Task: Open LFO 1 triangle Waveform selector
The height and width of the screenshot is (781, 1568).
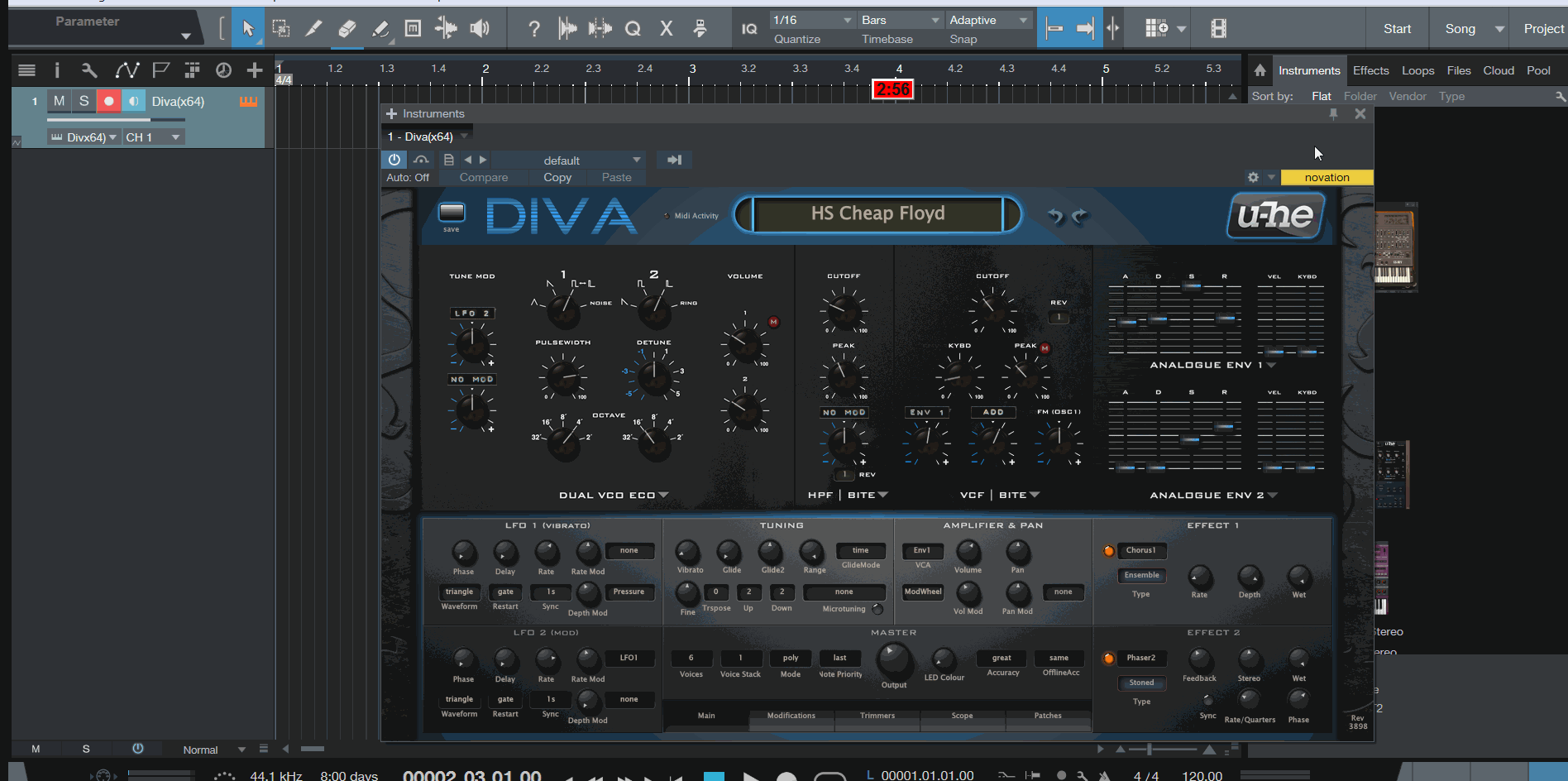Action: 459,592
